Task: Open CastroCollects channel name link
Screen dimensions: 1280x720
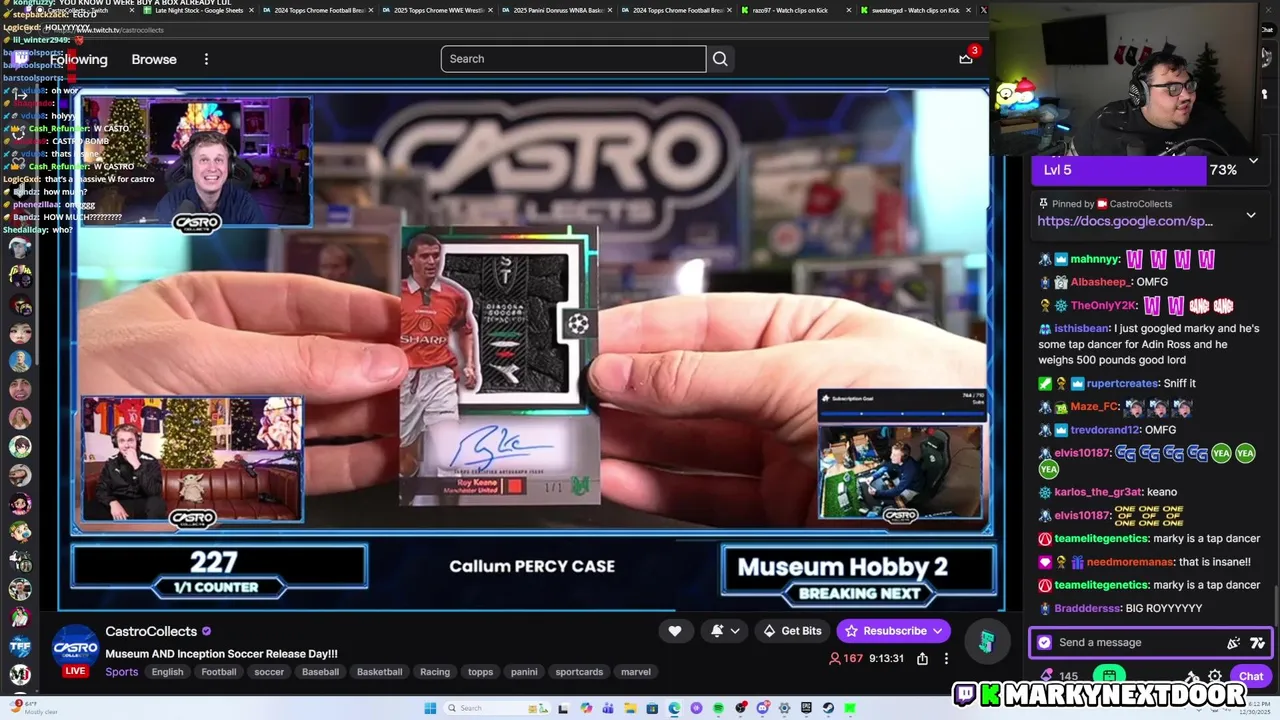Action: click(151, 632)
